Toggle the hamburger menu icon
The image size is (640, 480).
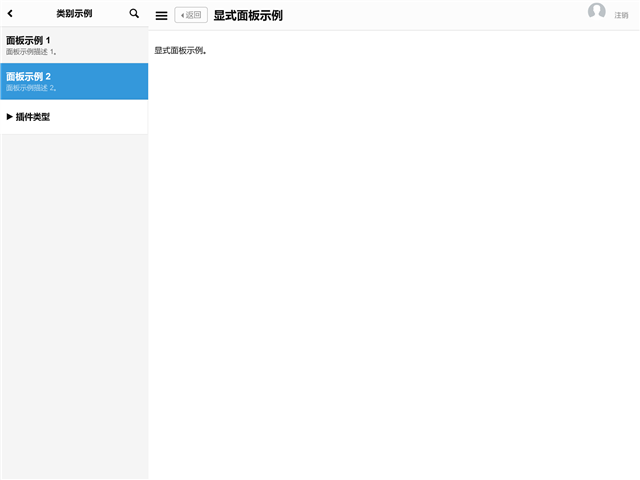[161, 15]
